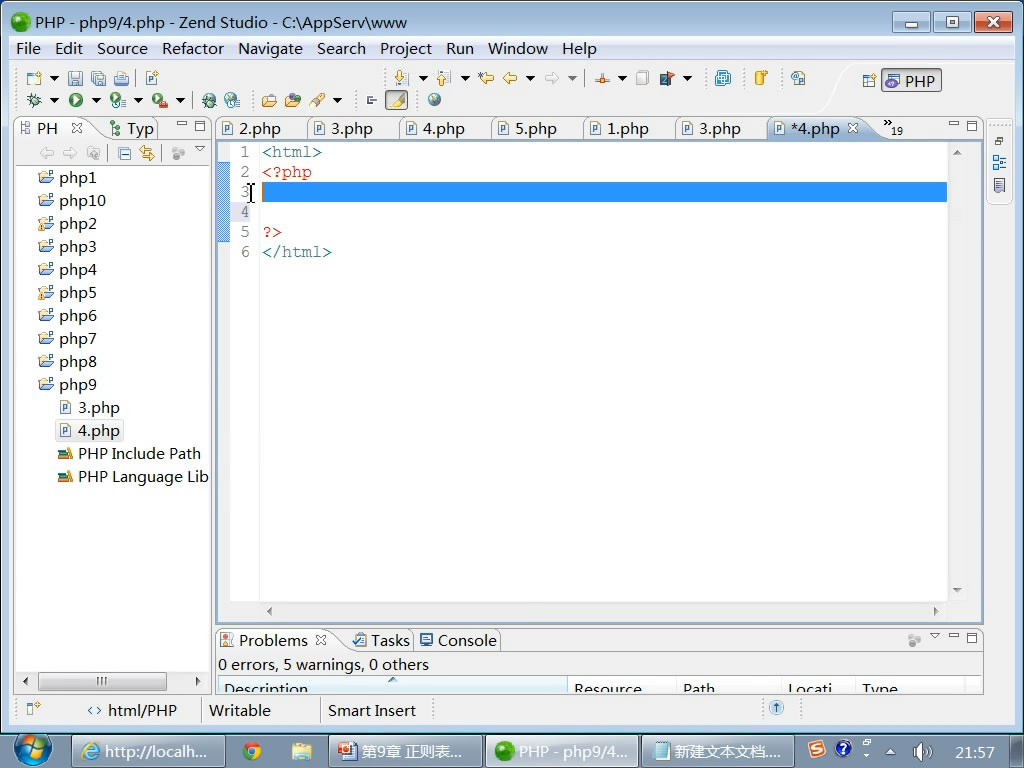
Task: Toggle Link with Editor in PHP Explorer
Action: (148, 153)
